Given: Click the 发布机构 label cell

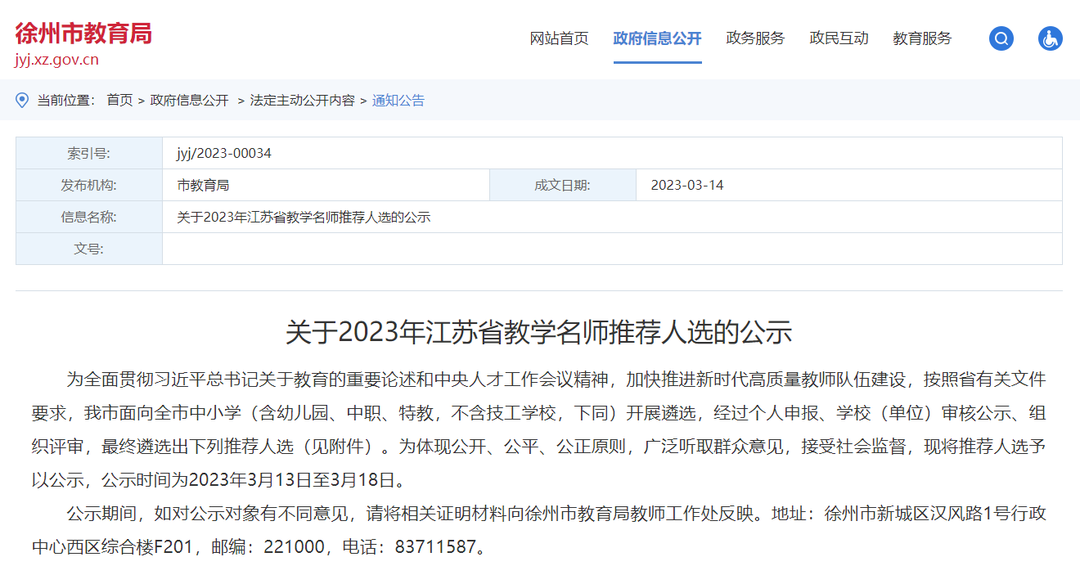Looking at the screenshot, I should click(x=89, y=185).
